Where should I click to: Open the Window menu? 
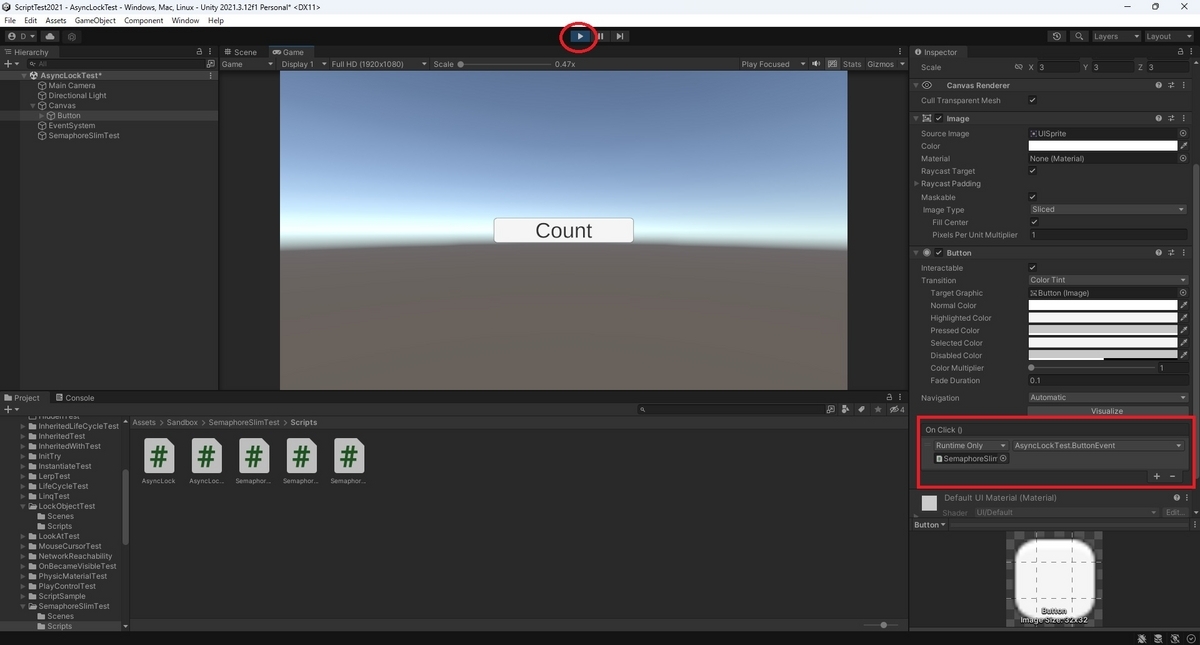click(x=185, y=20)
